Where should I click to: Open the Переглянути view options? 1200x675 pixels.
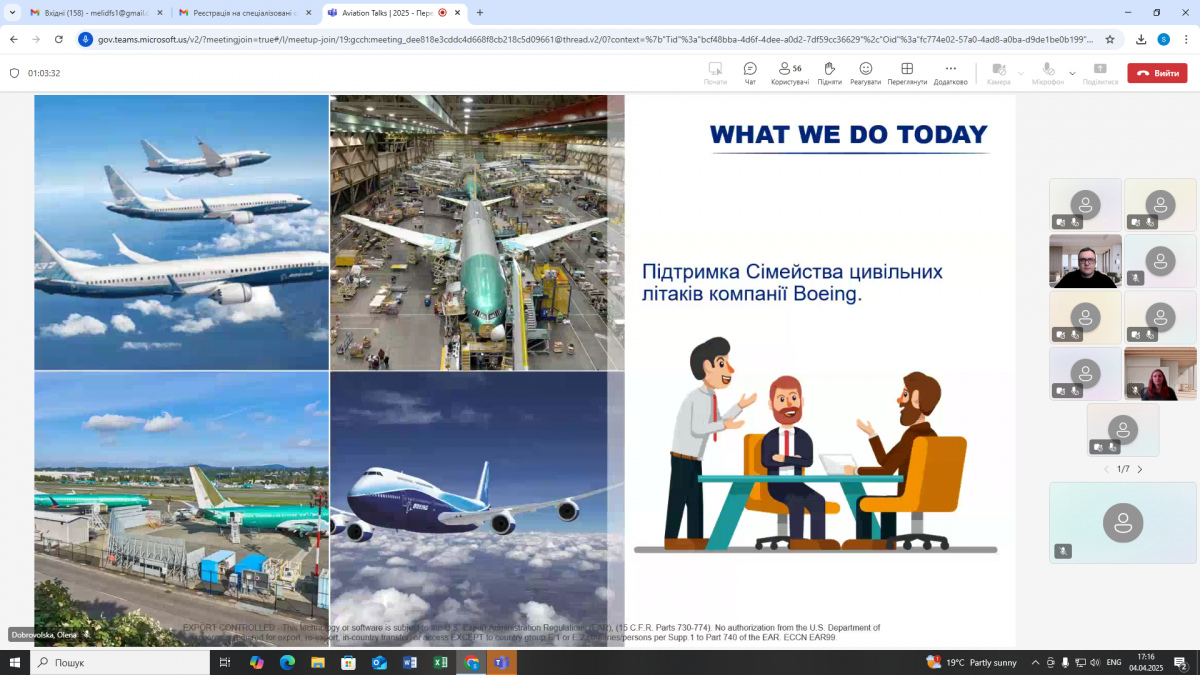click(907, 72)
